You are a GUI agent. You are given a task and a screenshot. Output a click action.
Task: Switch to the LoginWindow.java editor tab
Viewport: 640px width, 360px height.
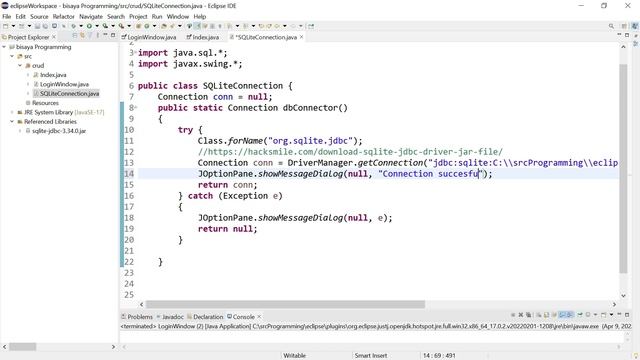(x=149, y=37)
